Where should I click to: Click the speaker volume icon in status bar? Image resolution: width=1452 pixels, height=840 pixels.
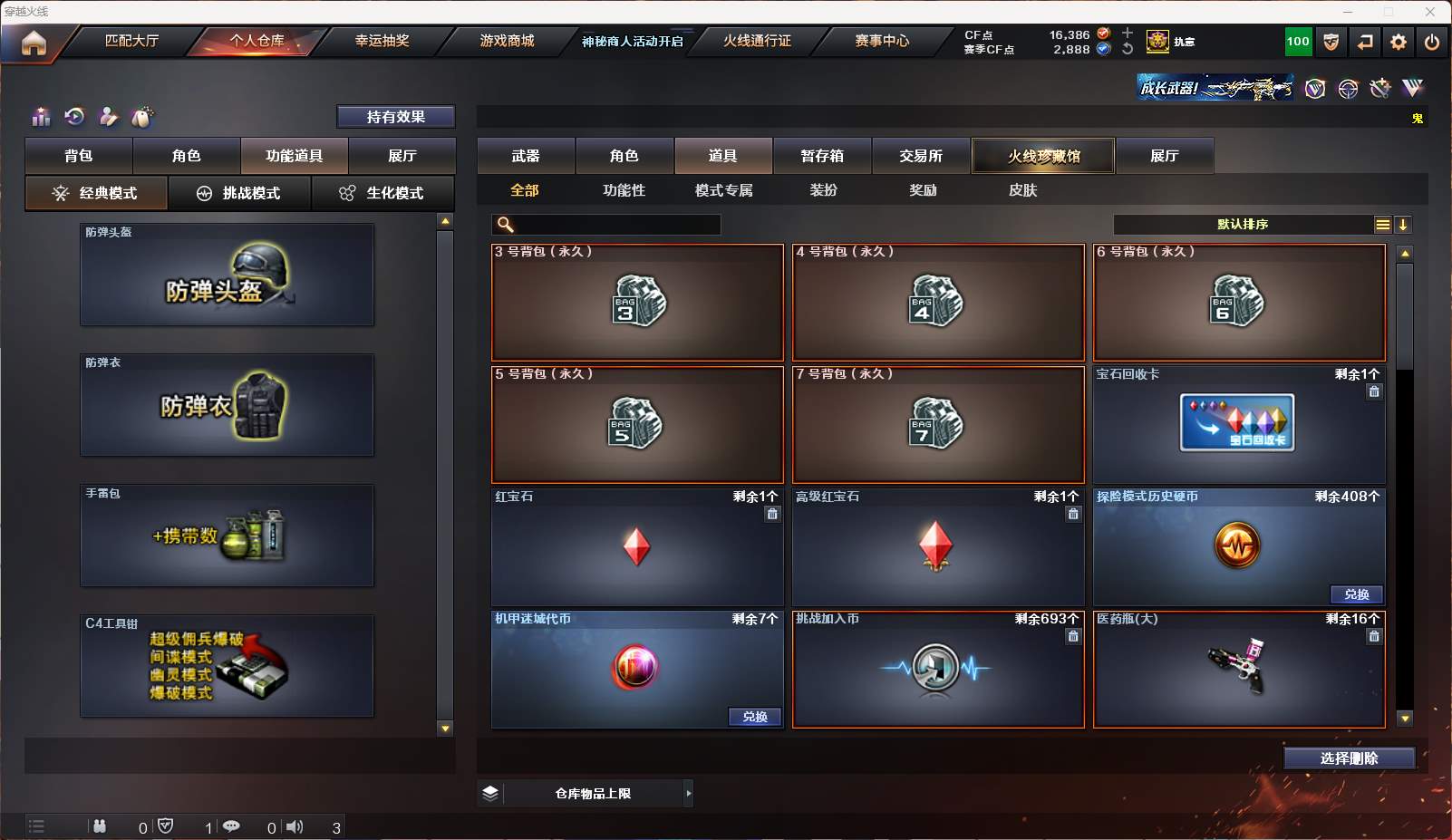click(295, 826)
